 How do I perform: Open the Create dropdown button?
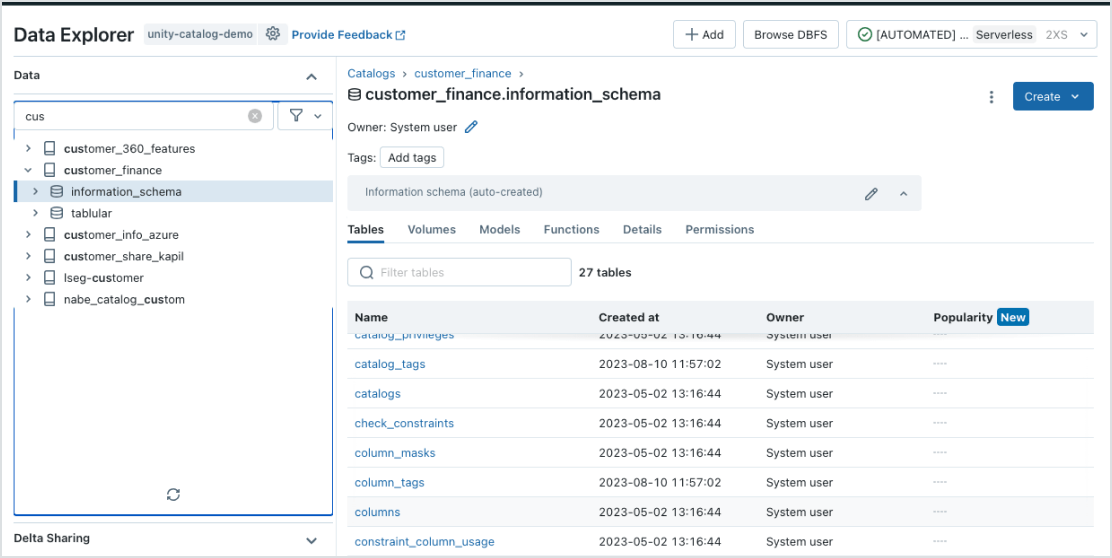click(1052, 97)
